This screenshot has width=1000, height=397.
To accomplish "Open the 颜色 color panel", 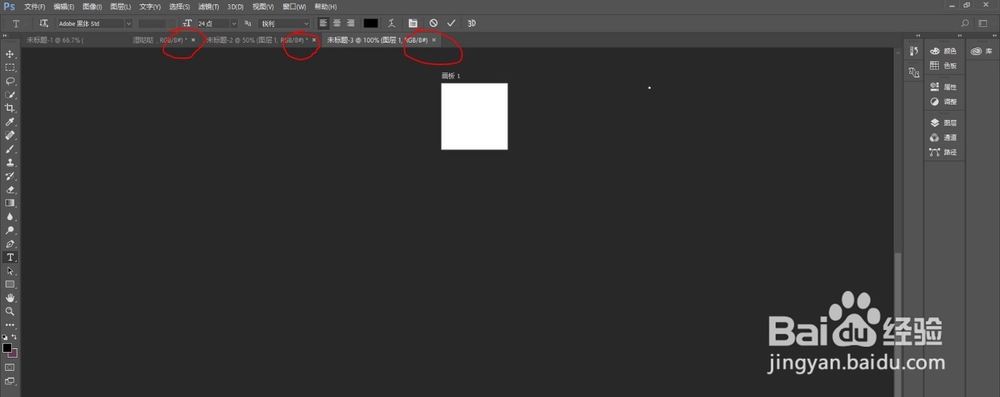I will (x=944, y=51).
